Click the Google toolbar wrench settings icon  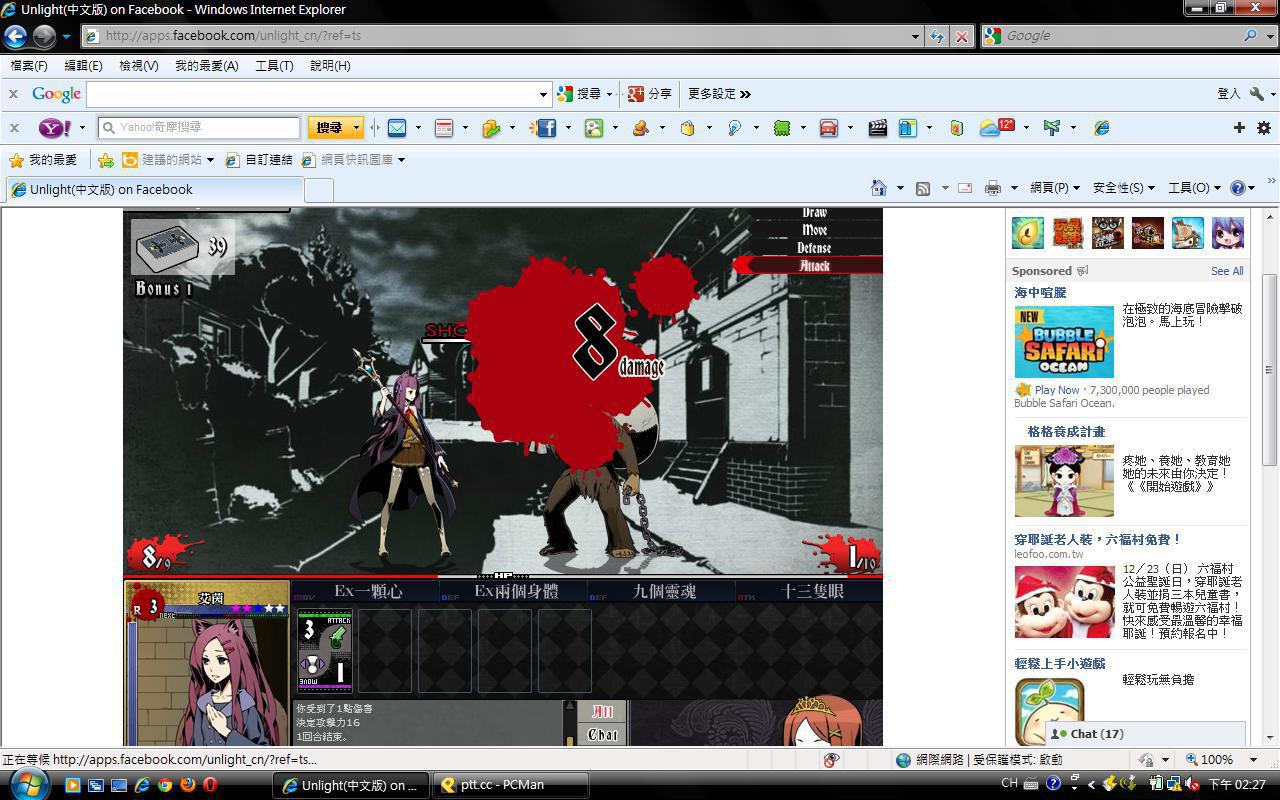pyautogui.click(x=1257, y=94)
